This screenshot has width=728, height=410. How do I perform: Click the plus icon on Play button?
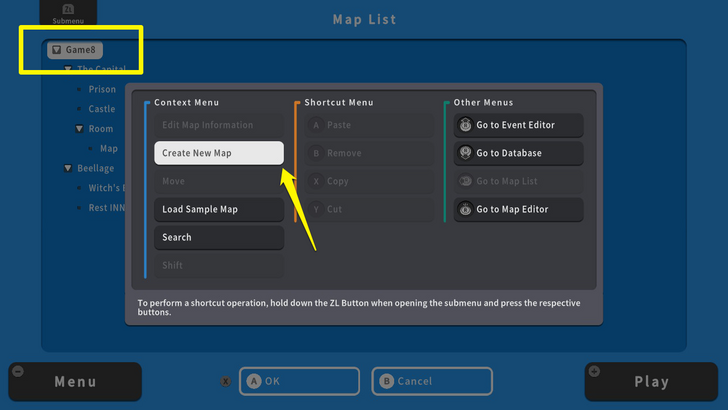point(594,371)
